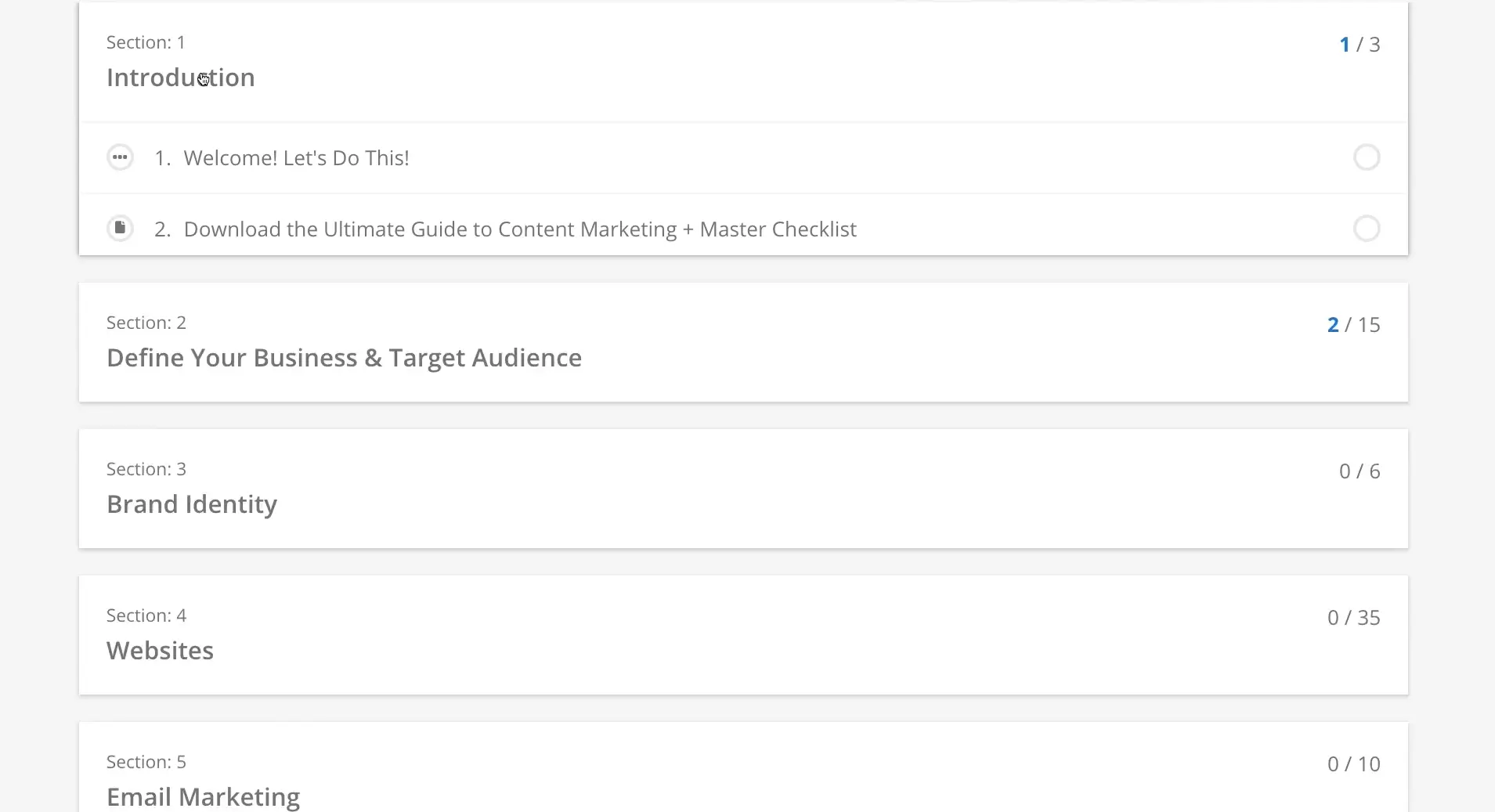The width and height of the screenshot is (1495, 812).
Task: Click the 2 / 15 progress counter
Action: point(1353,325)
